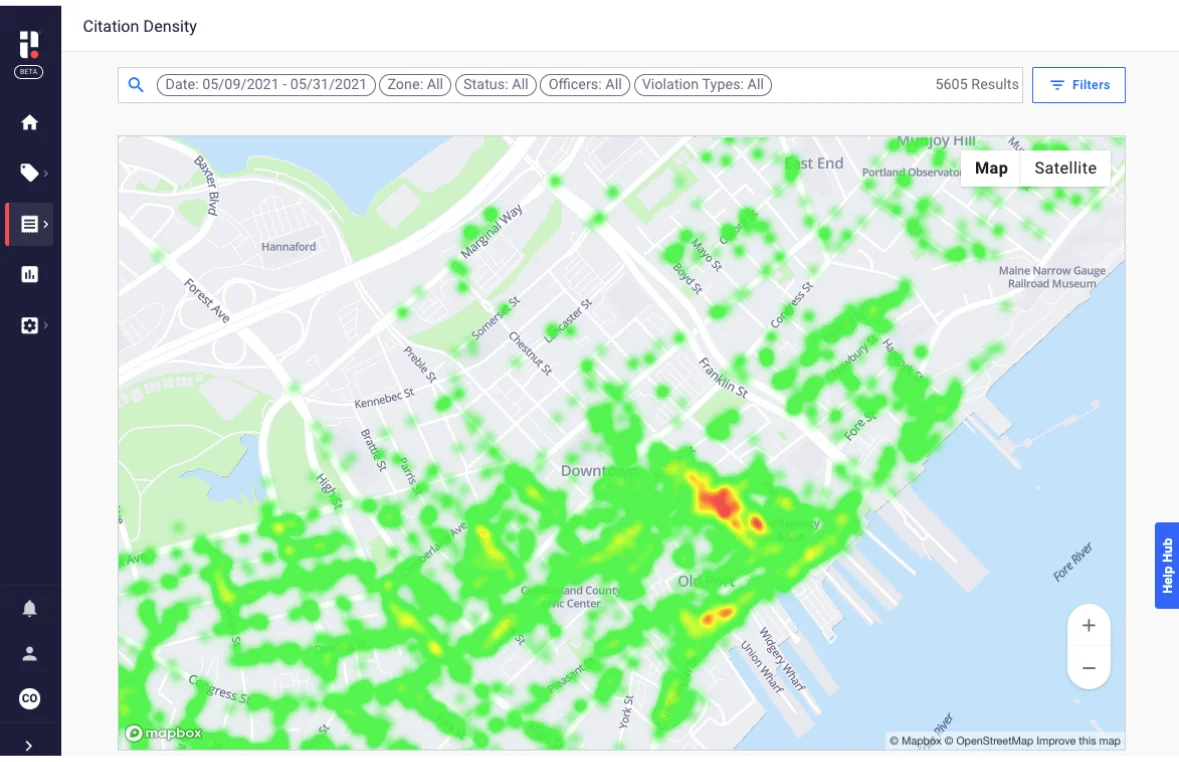Switch to Map view
The height and width of the screenshot is (762, 1179).
(990, 168)
